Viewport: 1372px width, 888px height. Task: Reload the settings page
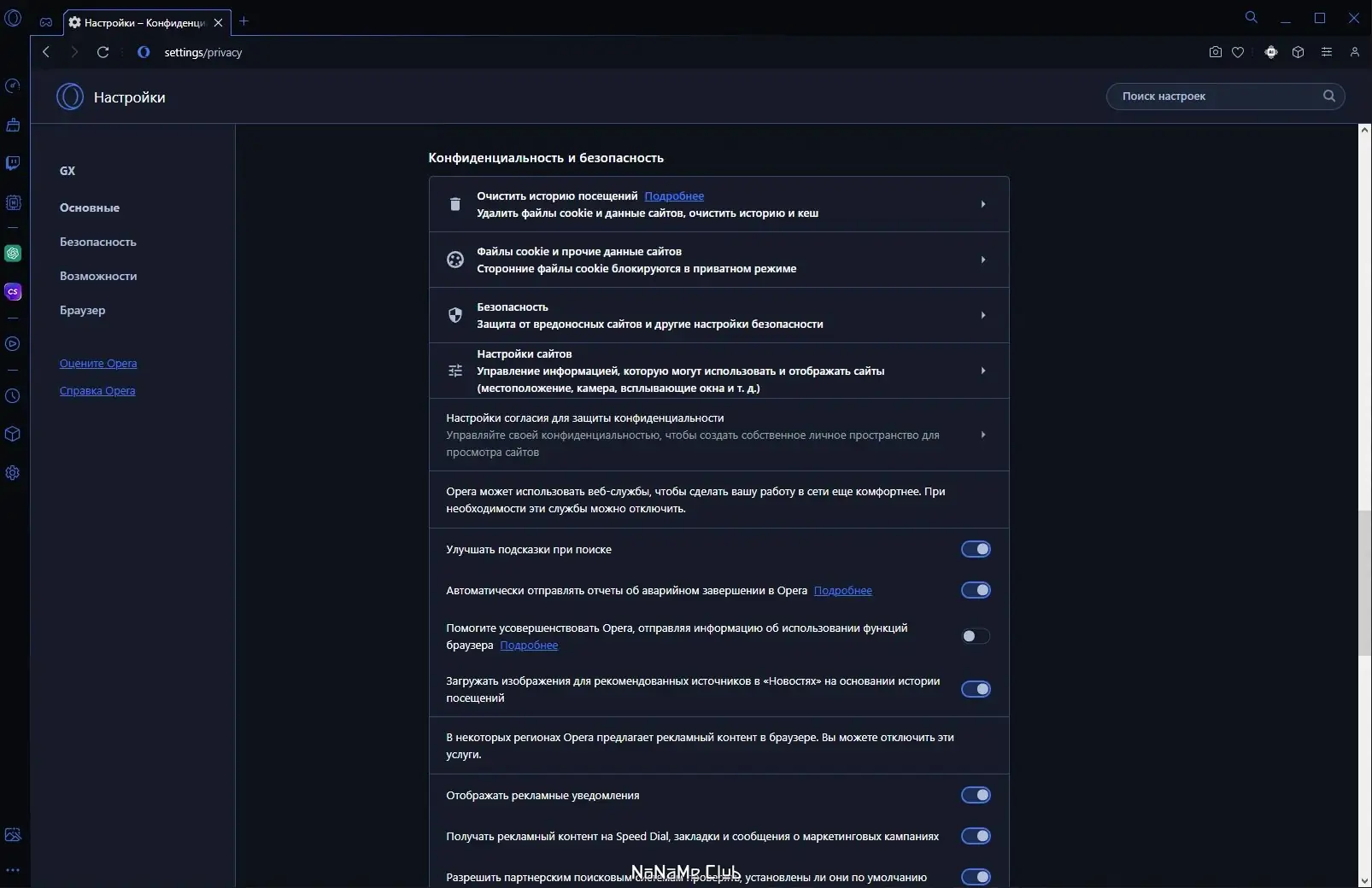[x=103, y=52]
